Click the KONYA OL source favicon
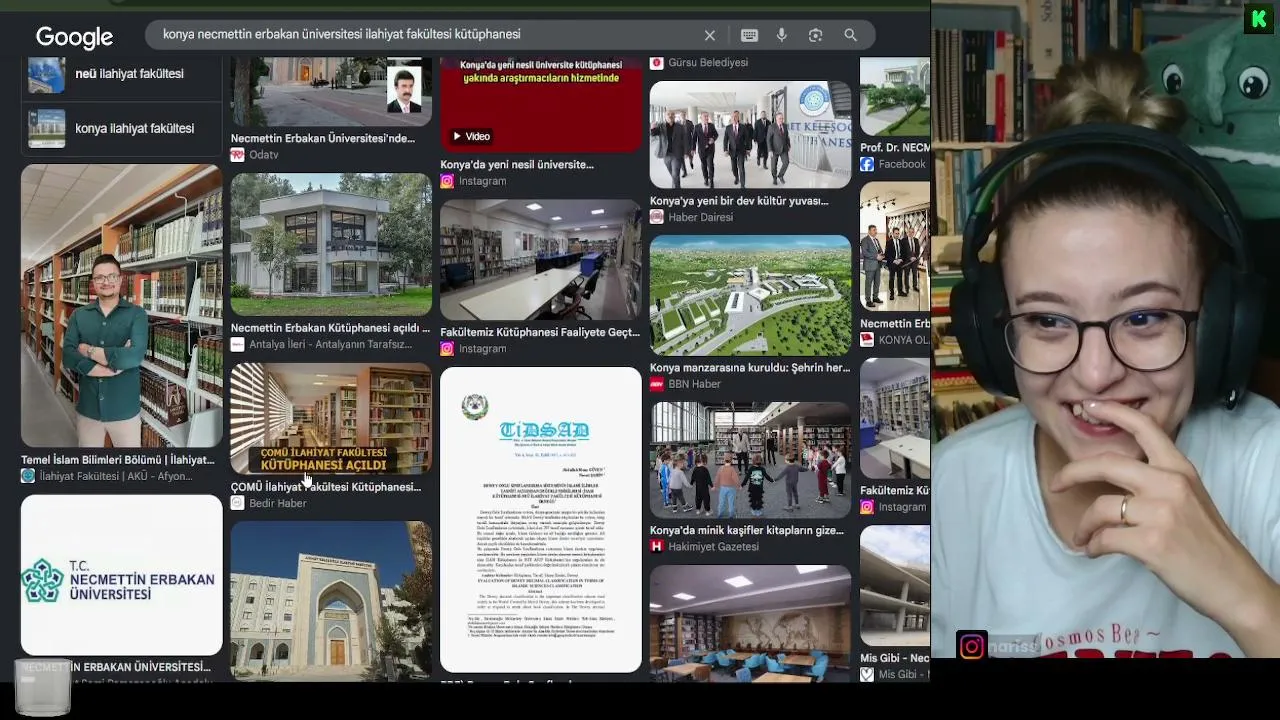 click(x=867, y=340)
